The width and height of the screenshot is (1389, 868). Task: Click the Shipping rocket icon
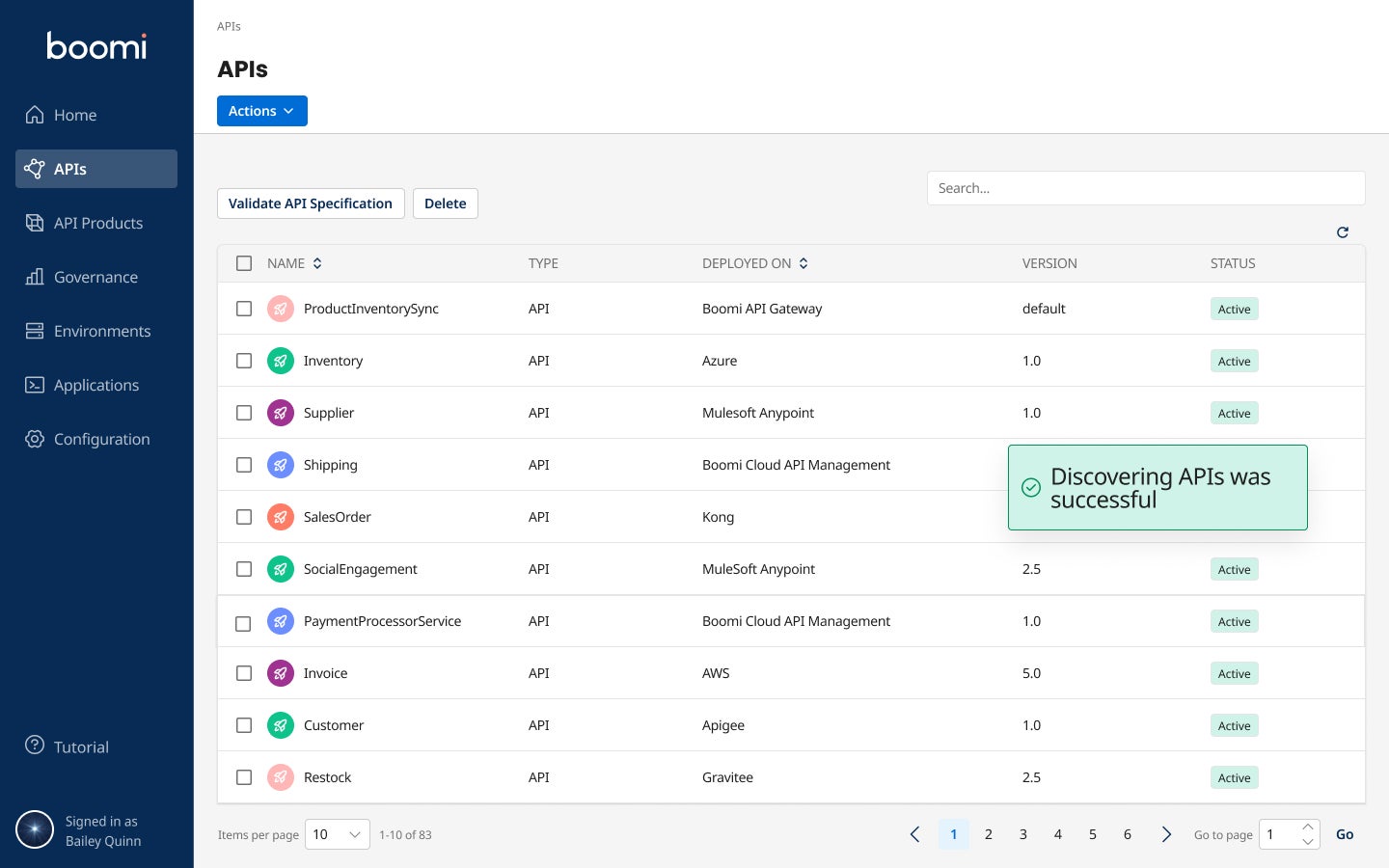[280, 465]
